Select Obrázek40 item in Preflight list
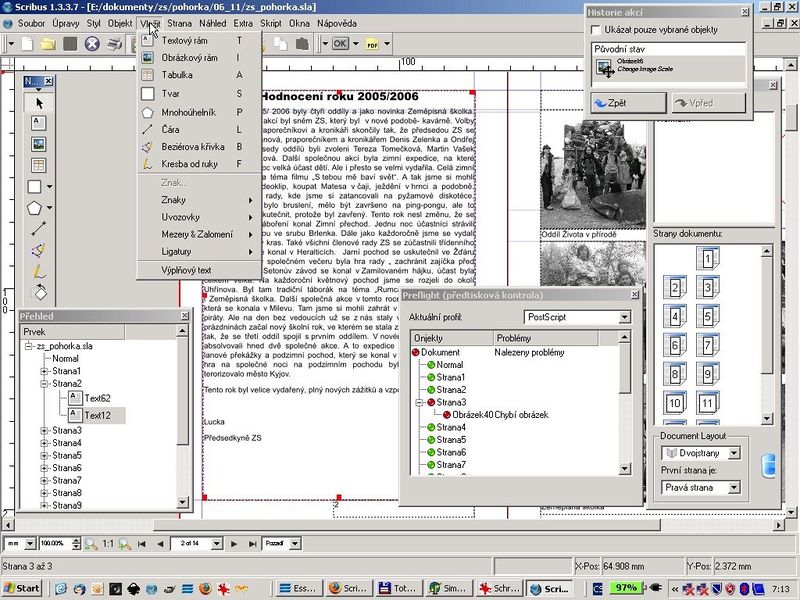800x600 pixels. [x=470, y=414]
